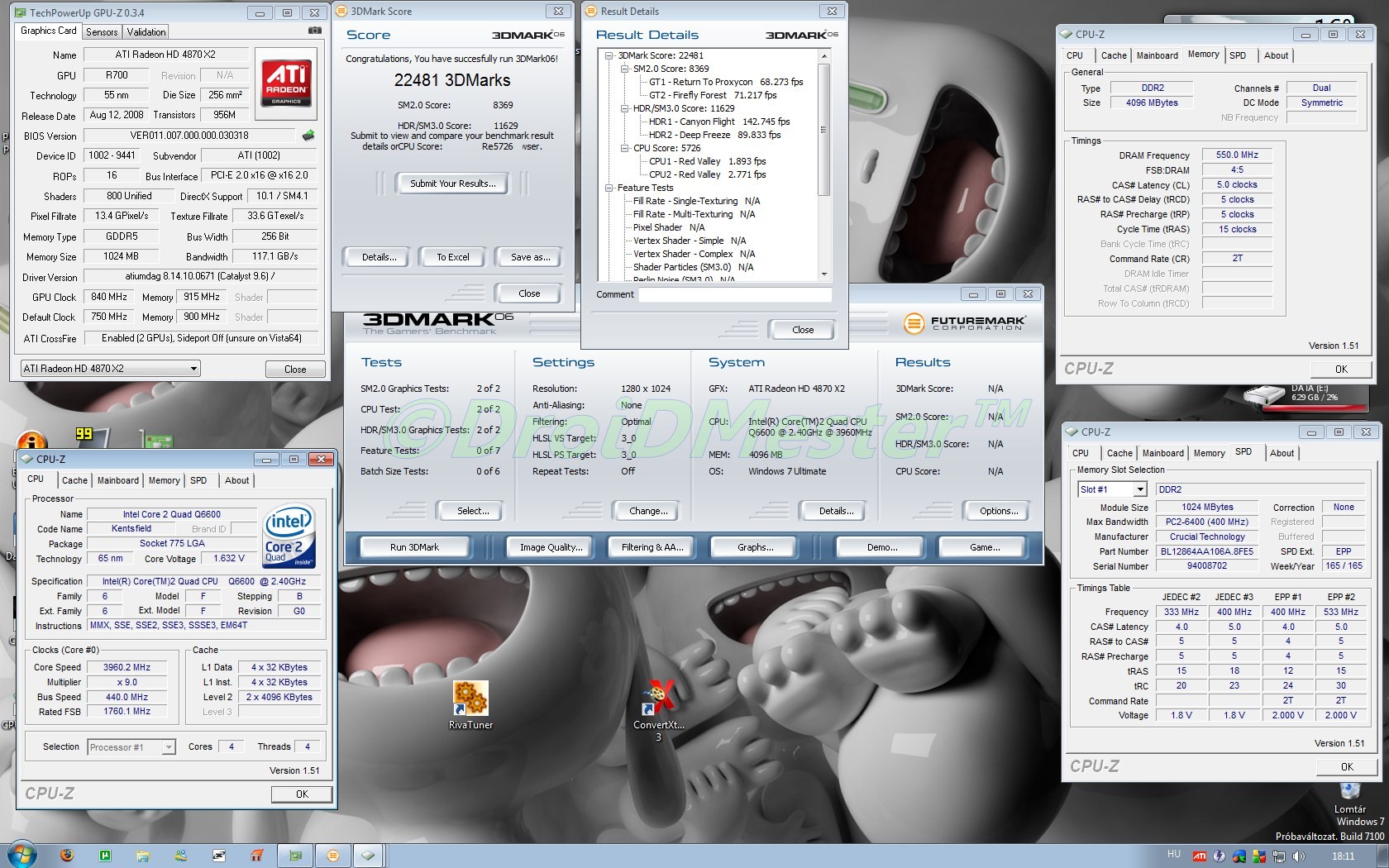Viewport: 1389px width, 868px height.
Task: Click the Run 3DMark button
Action: (x=414, y=547)
